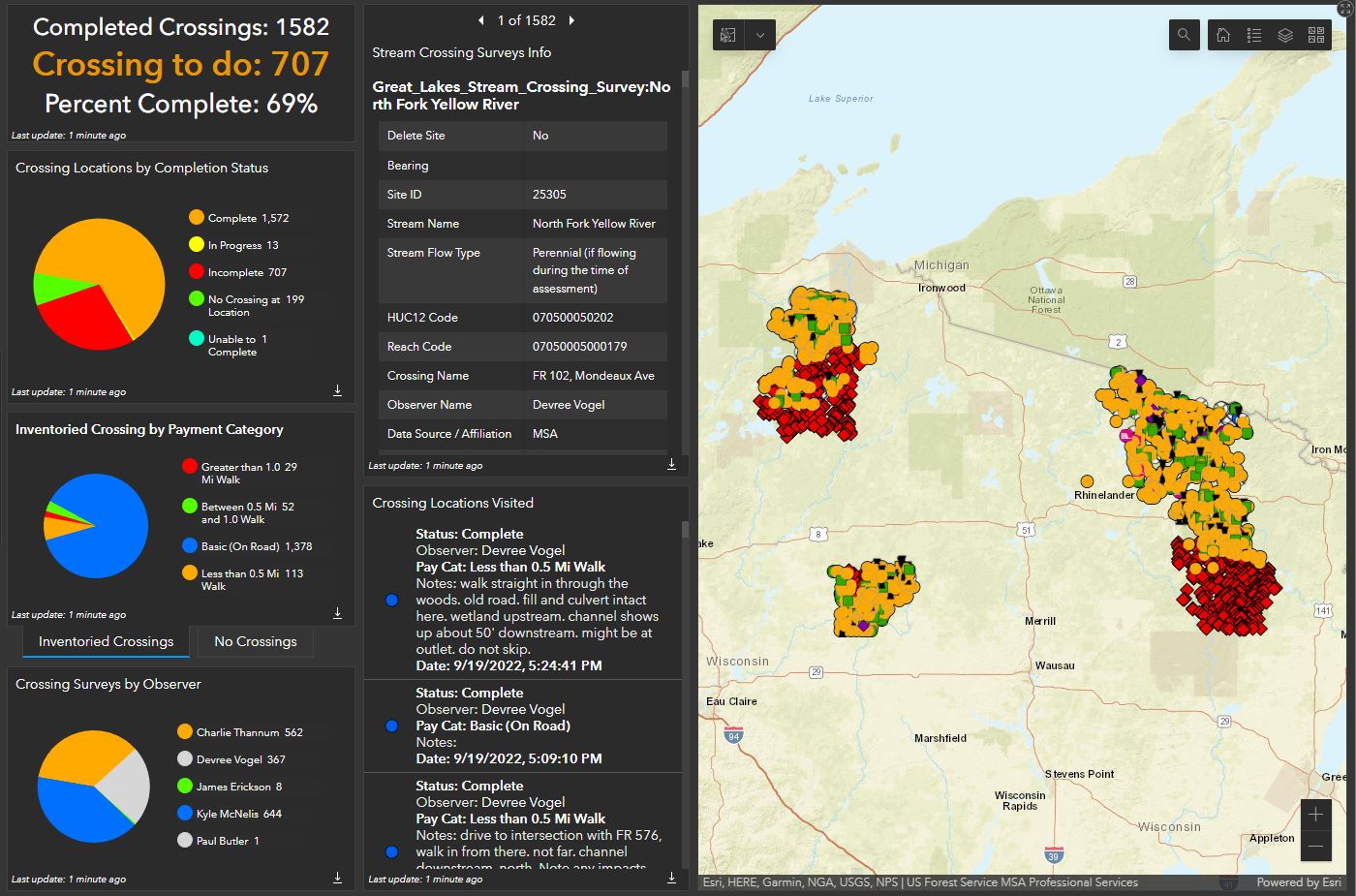Open the map search tool

(1184, 35)
